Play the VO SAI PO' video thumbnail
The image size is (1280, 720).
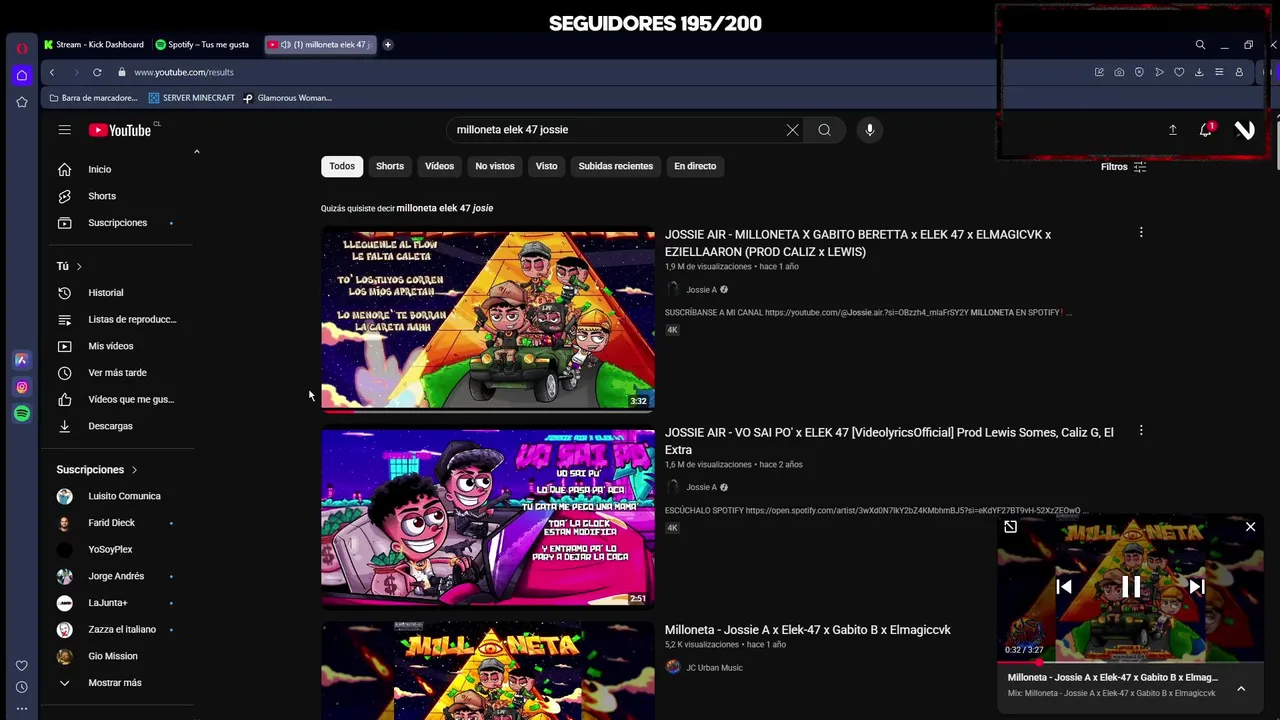488,518
